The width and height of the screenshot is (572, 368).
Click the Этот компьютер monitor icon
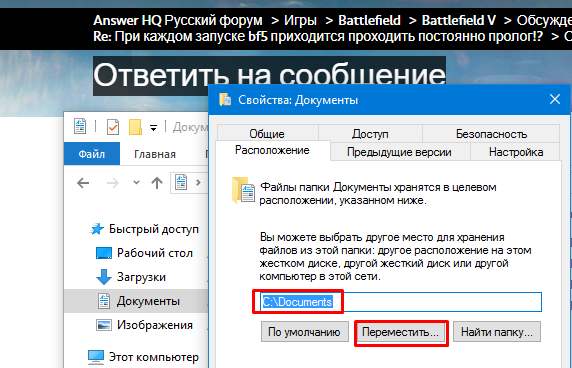pyautogui.click(x=96, y=357)
